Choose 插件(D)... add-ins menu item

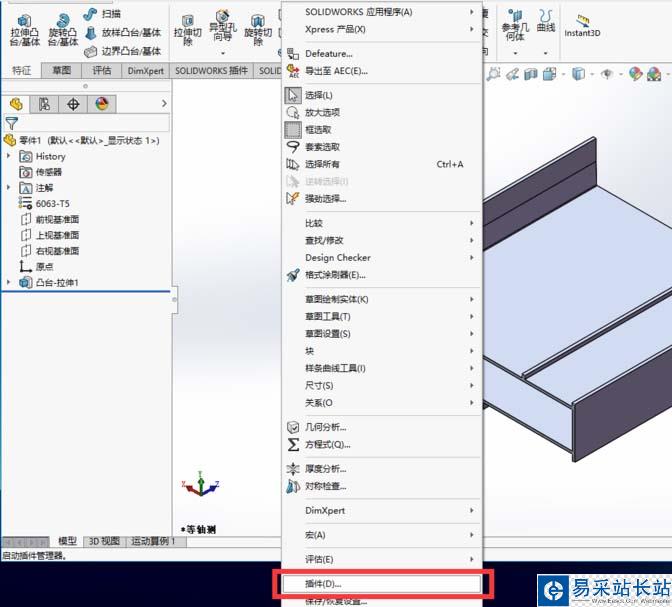point(382,584)
